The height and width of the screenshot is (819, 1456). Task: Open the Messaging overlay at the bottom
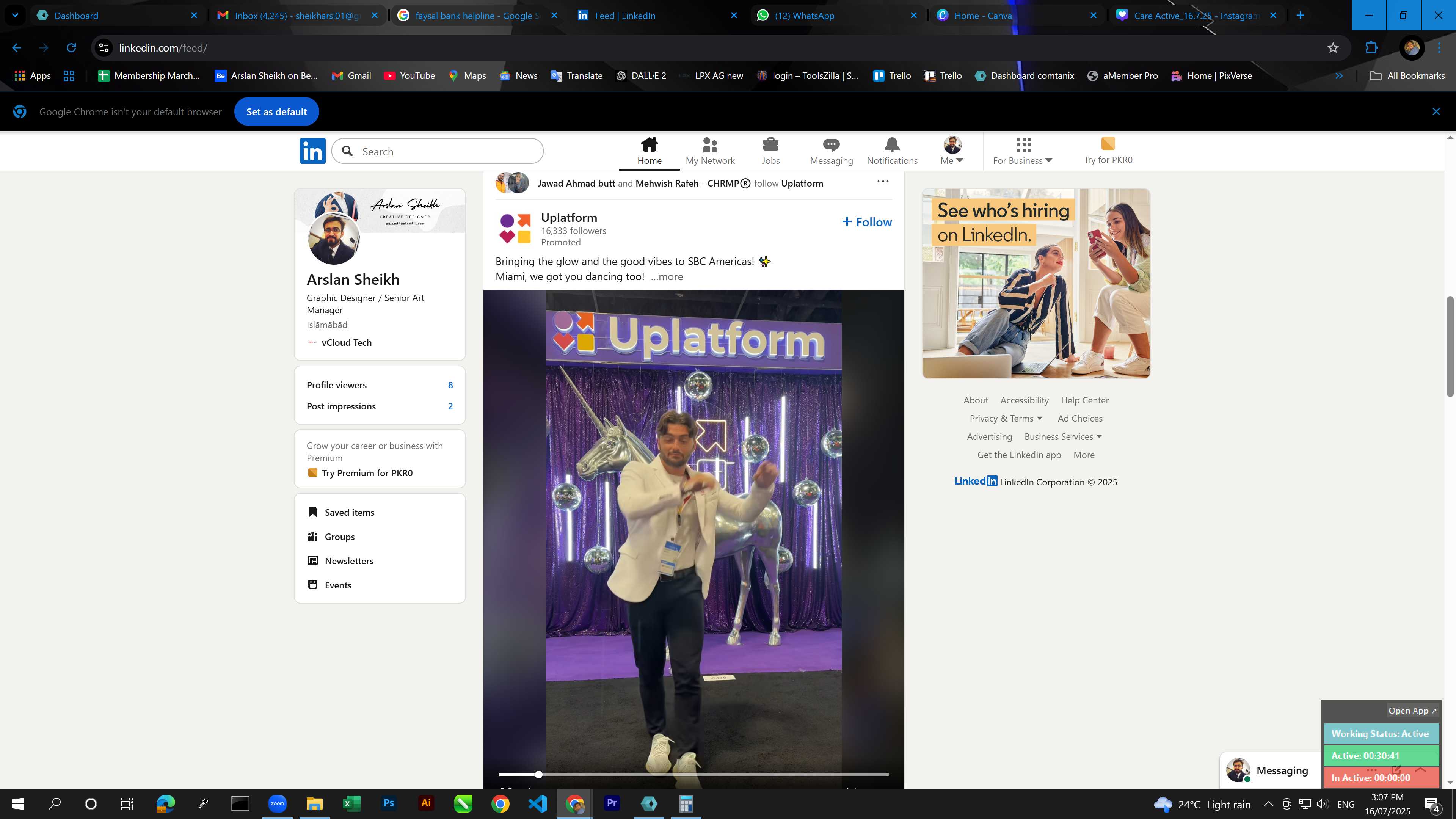(x=1270, y=770)
